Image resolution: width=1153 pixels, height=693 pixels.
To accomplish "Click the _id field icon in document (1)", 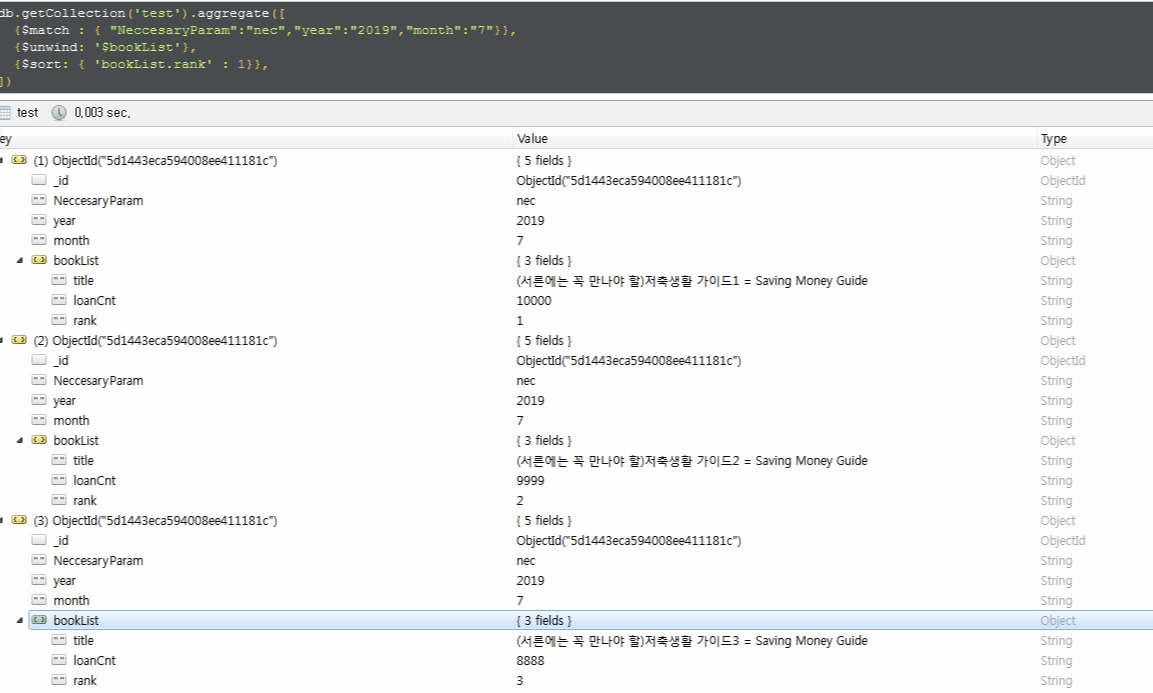I will click(39, 180).
